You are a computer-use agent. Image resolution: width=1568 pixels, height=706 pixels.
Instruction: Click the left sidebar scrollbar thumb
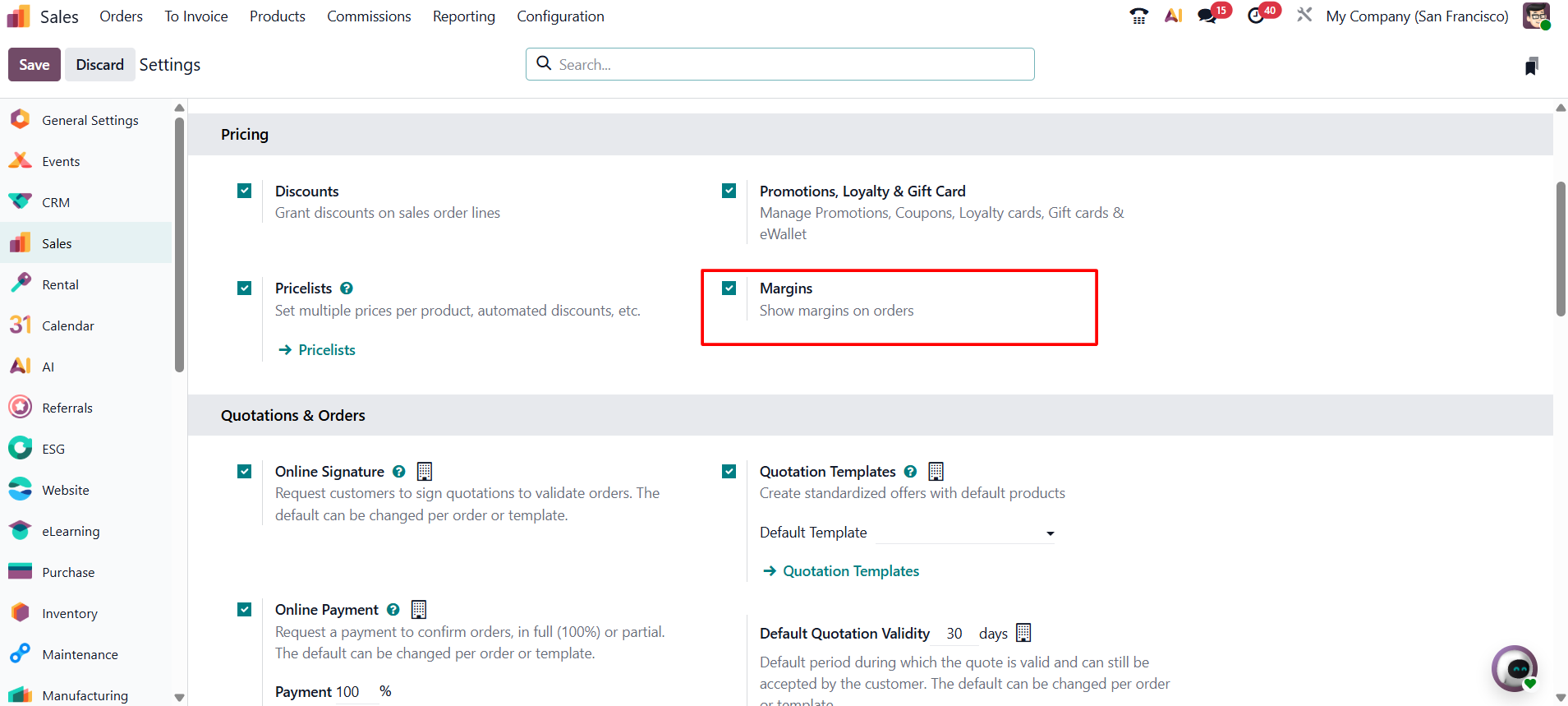[x=179, y=244]
